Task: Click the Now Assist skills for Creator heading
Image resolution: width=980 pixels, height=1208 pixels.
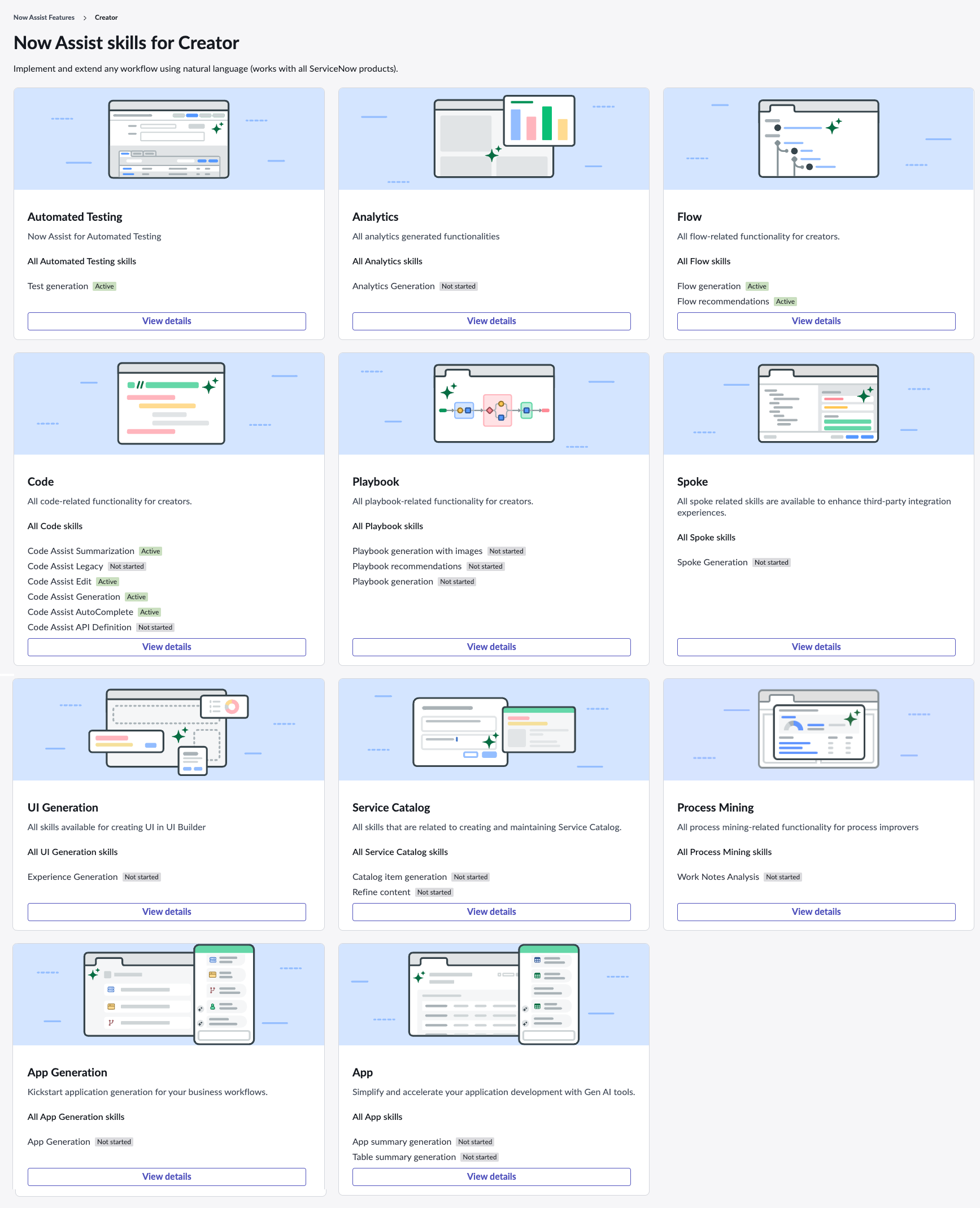Action: [x=127, y=43]
